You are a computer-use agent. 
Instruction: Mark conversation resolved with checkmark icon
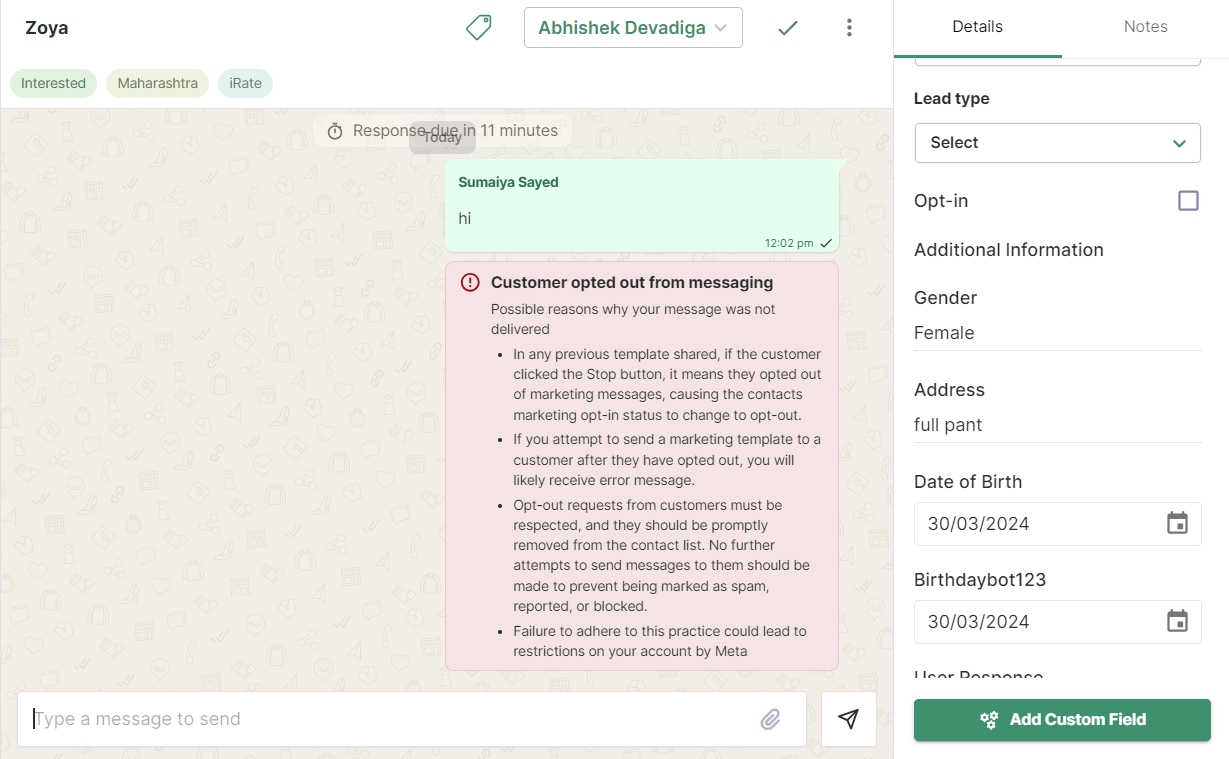tap(788, 28)
